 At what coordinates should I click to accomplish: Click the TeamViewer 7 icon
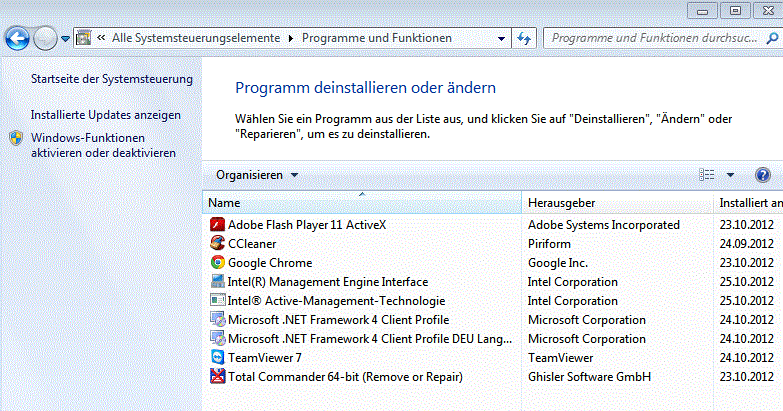(x=217, y=357)
